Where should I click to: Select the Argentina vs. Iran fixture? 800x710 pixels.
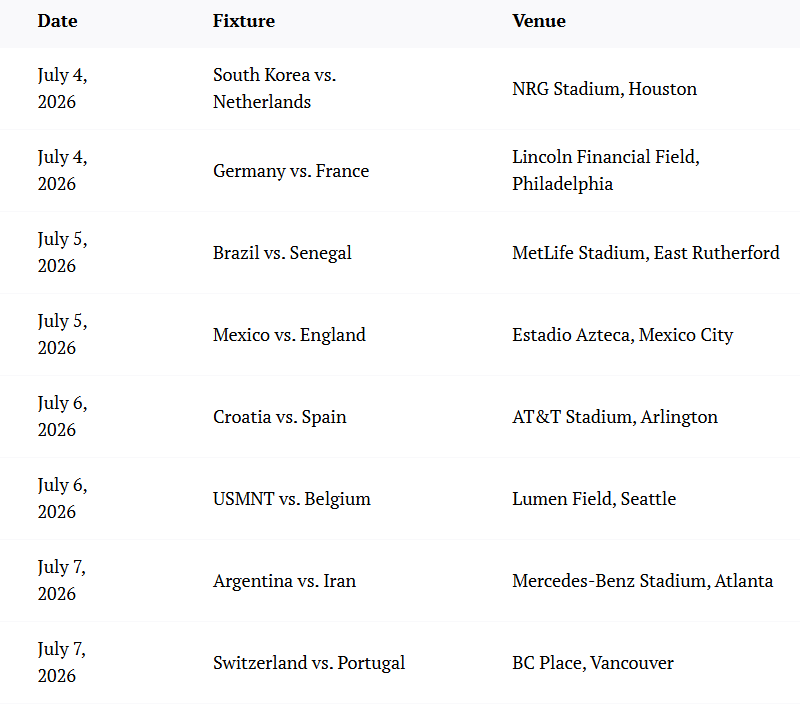284,581
